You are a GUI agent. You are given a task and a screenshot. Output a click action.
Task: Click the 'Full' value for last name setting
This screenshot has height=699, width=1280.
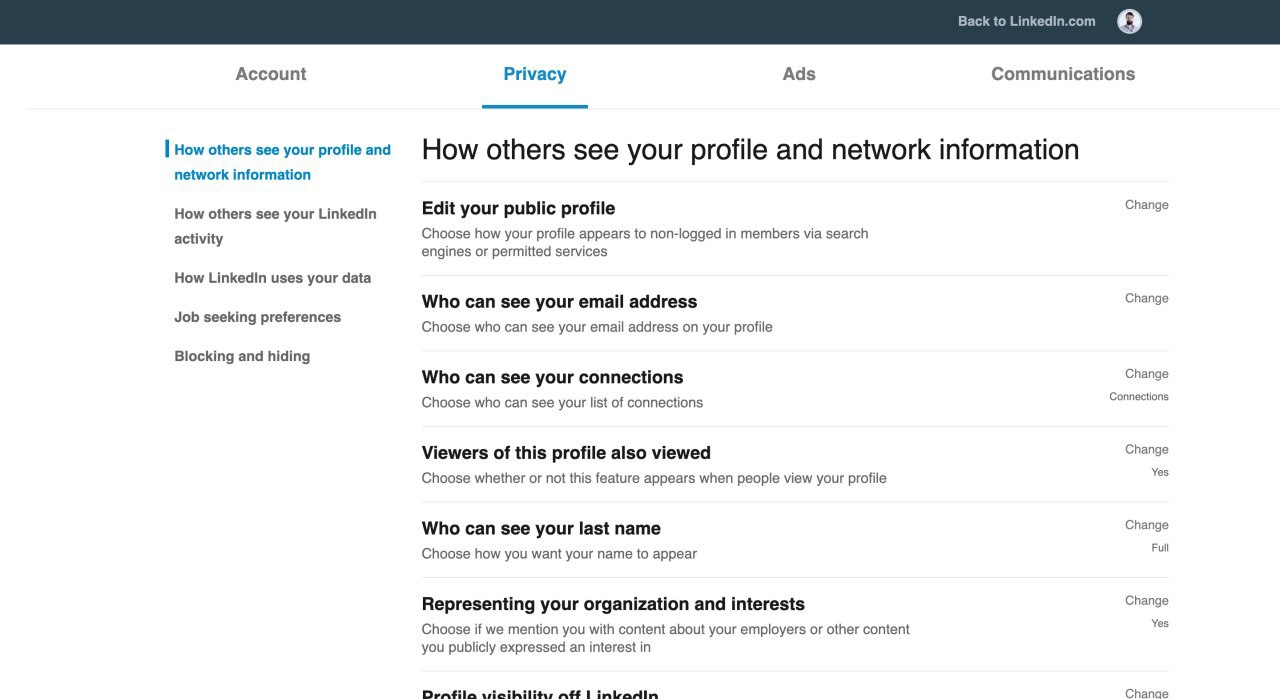[1159, 548]
